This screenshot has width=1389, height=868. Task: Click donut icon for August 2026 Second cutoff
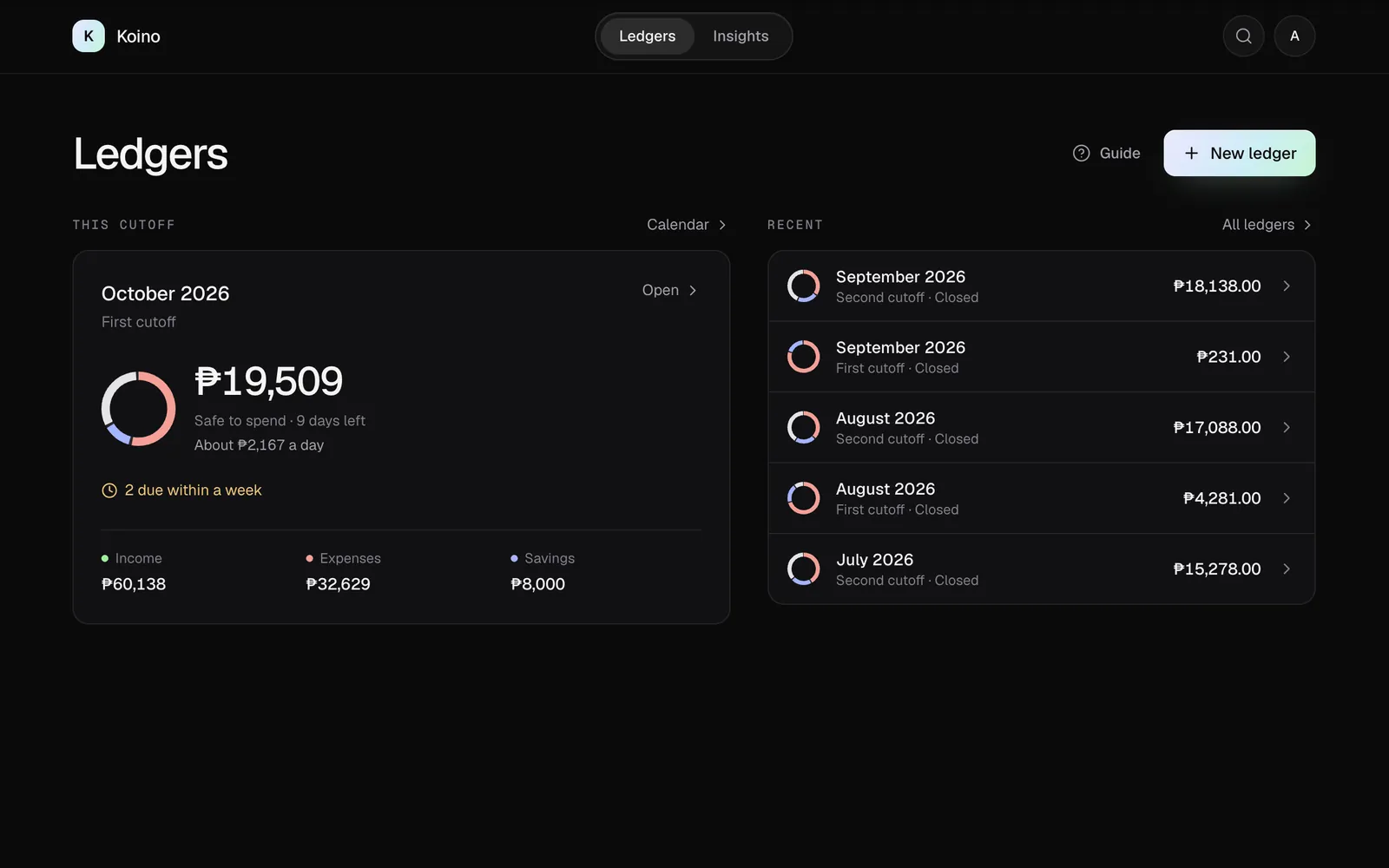tap(803, 427)
